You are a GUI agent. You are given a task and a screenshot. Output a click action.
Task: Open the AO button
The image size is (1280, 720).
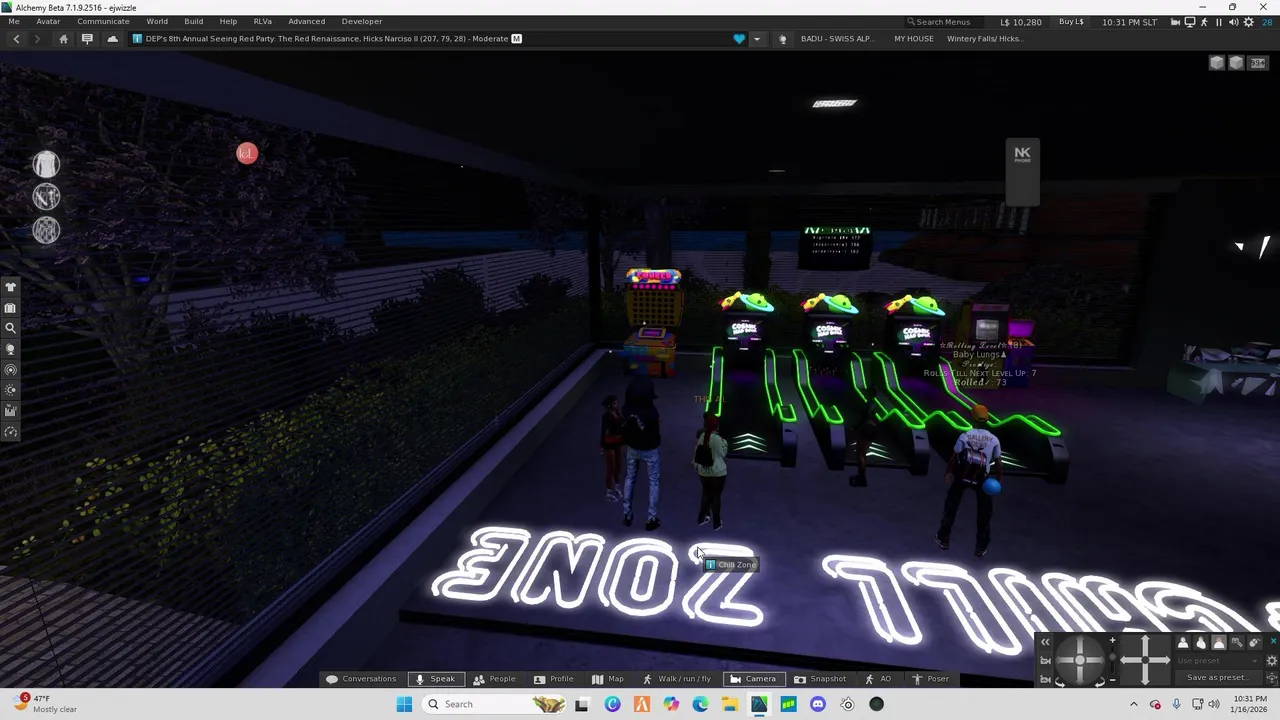tap(878, 679)
